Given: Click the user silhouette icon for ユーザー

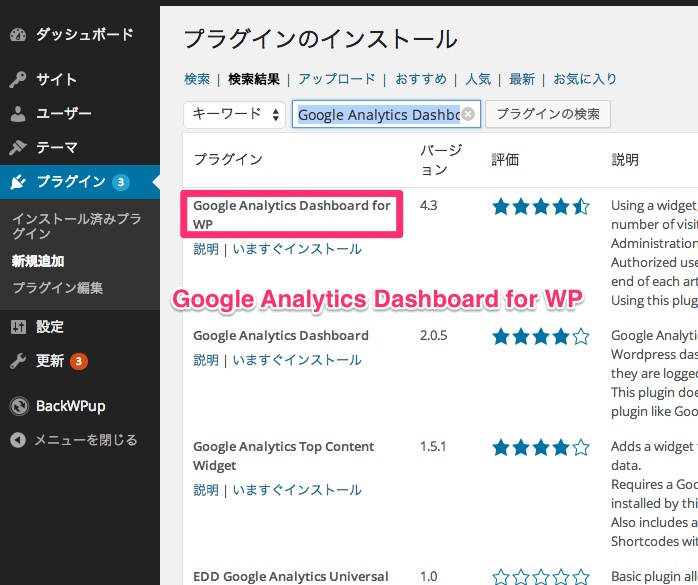Looking at the screenshot, I should 18,114.
